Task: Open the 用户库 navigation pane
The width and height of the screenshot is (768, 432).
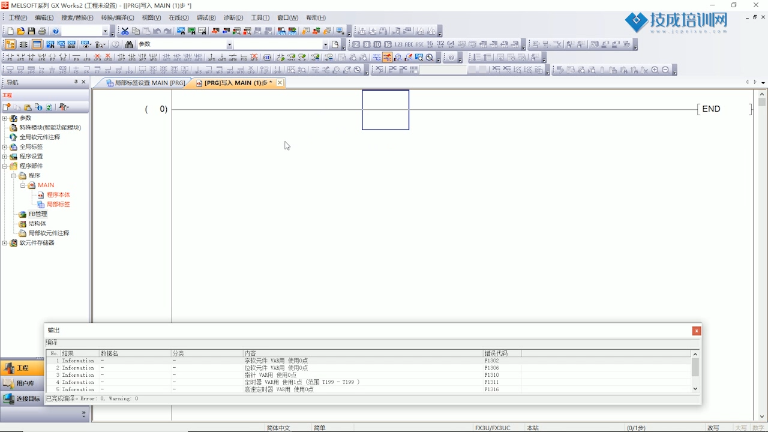Action: [22, 383]
